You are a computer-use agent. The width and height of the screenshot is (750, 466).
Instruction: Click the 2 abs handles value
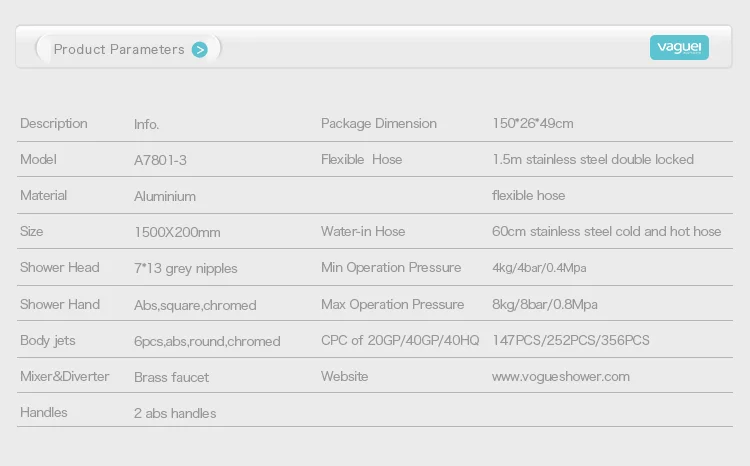pos(175,413)
